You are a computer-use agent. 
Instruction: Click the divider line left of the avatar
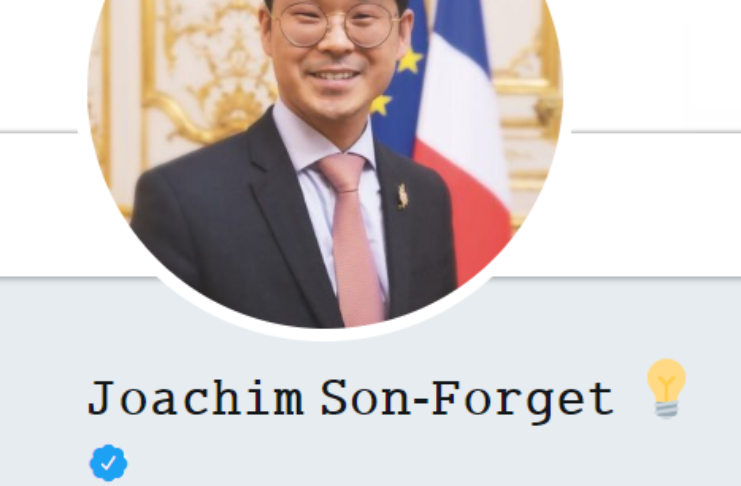pyautogui.click(x=39, y=132)
